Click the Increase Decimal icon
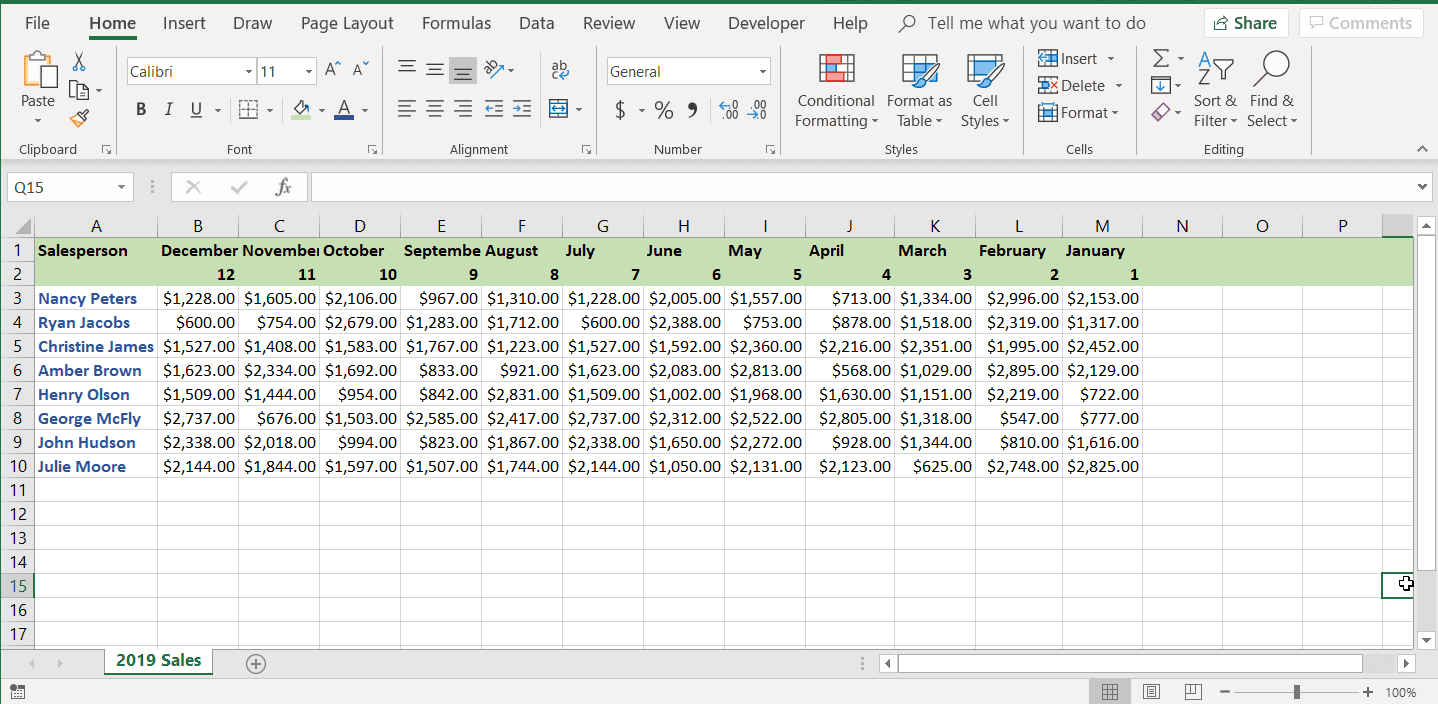The height and width of the screenshot is (704, 1438). click(729, 109)
